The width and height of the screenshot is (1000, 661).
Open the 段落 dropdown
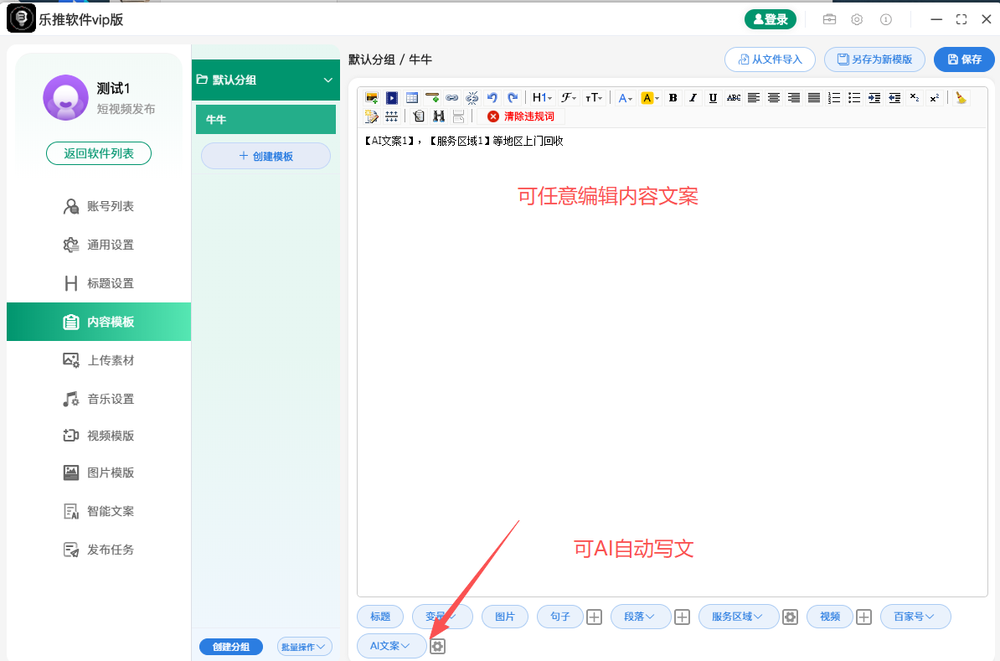point(640,616)
